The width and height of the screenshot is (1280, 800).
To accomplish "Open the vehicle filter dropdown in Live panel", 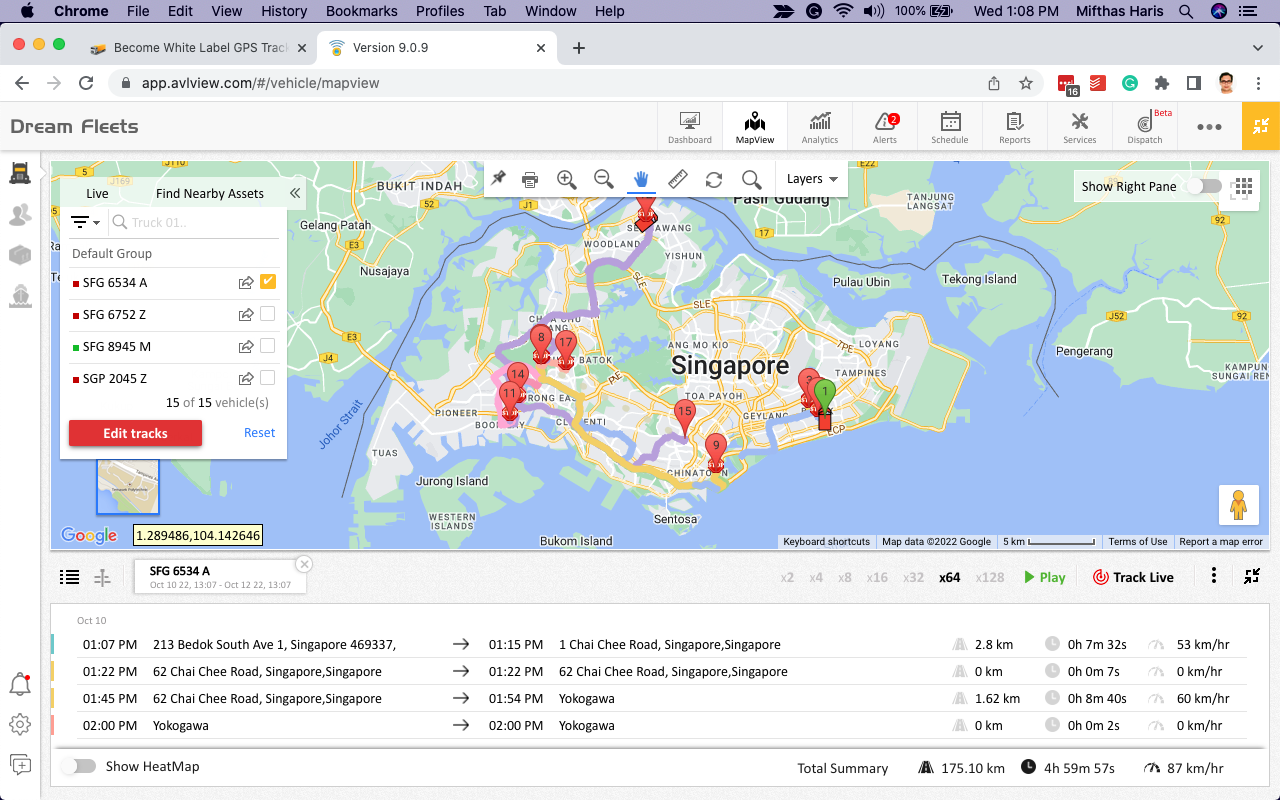I will 84,221.
